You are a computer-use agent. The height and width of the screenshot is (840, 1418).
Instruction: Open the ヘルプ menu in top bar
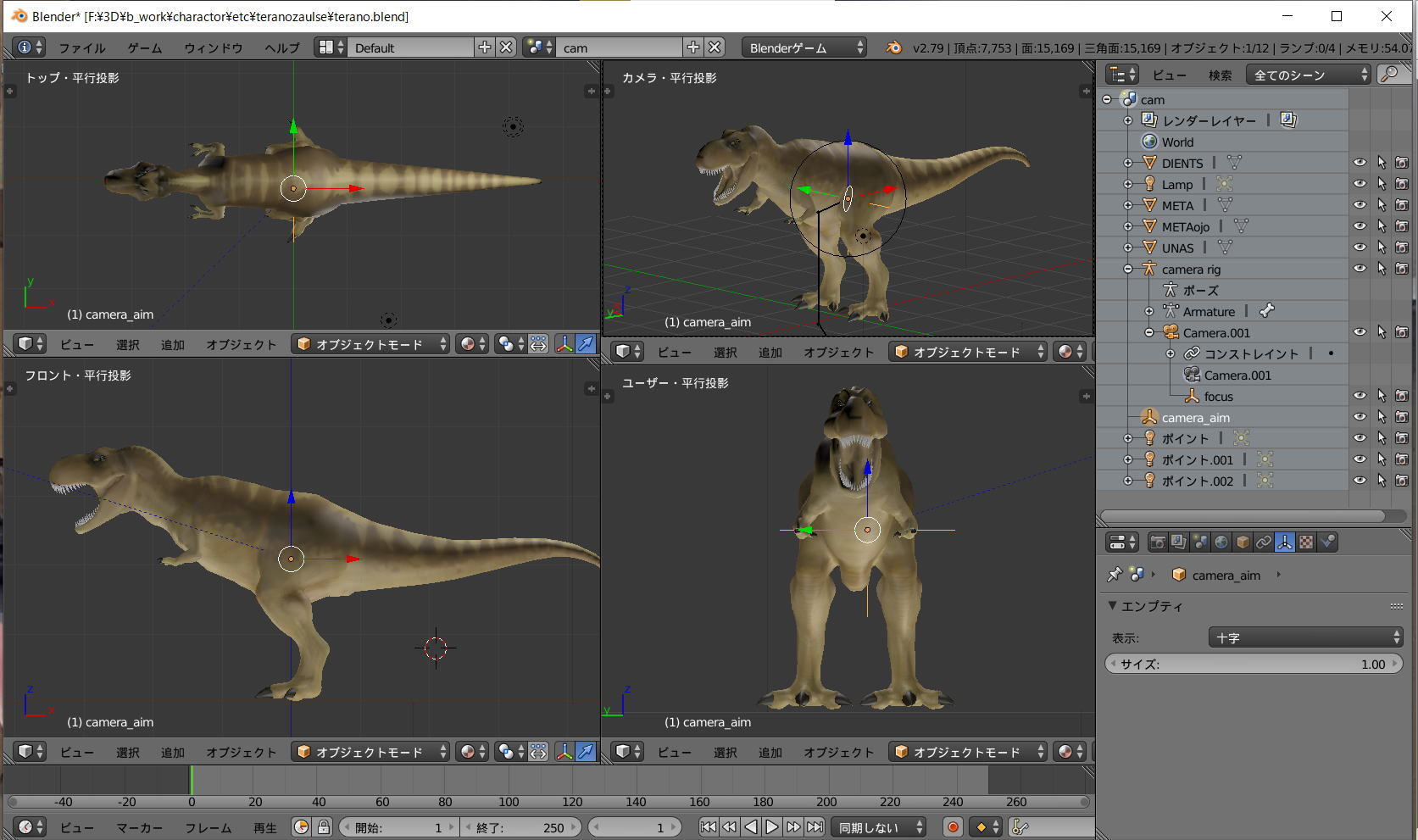[x=281, y=47]
